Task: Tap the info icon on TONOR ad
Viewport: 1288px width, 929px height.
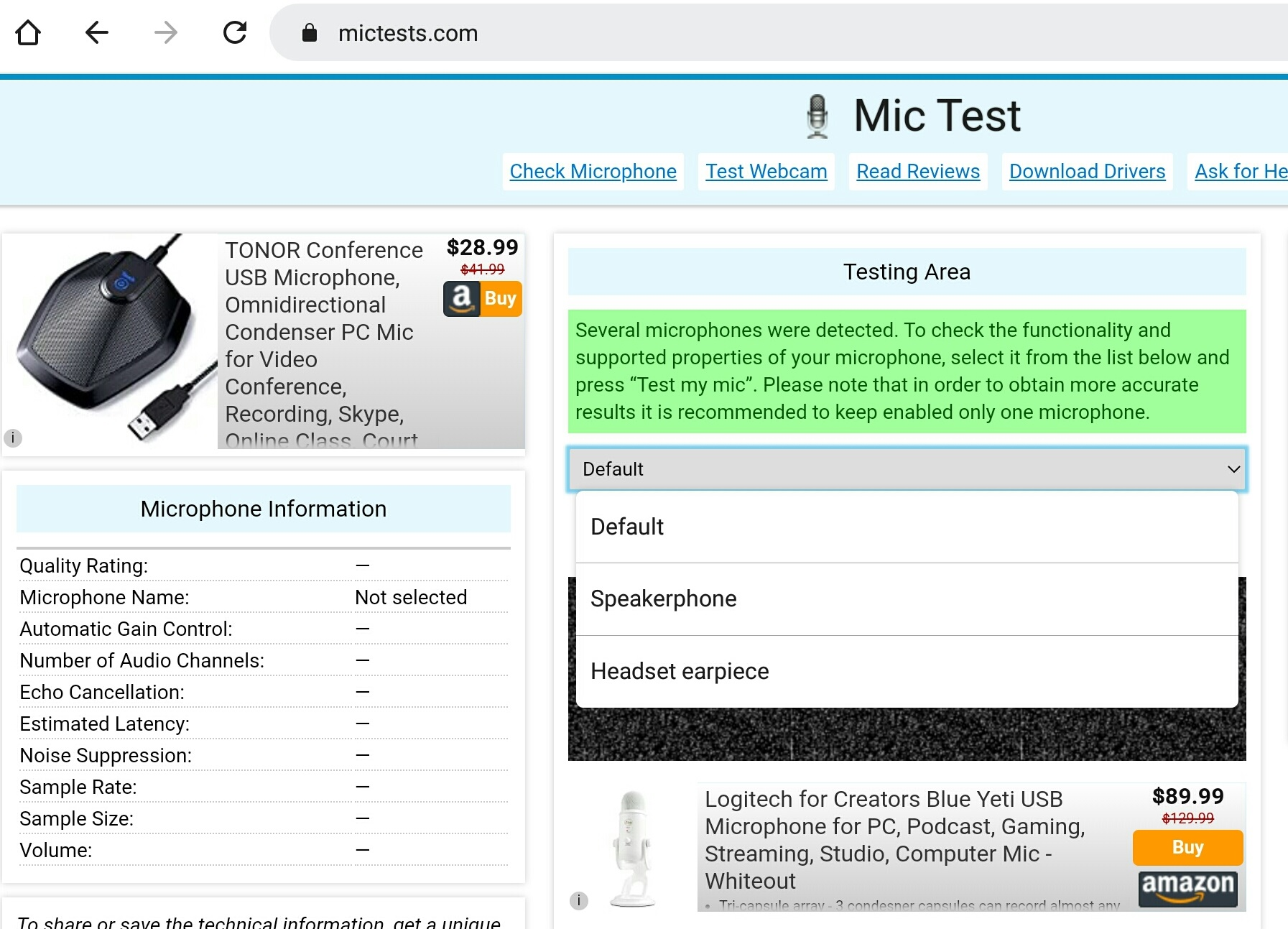Action: point(13,438)
